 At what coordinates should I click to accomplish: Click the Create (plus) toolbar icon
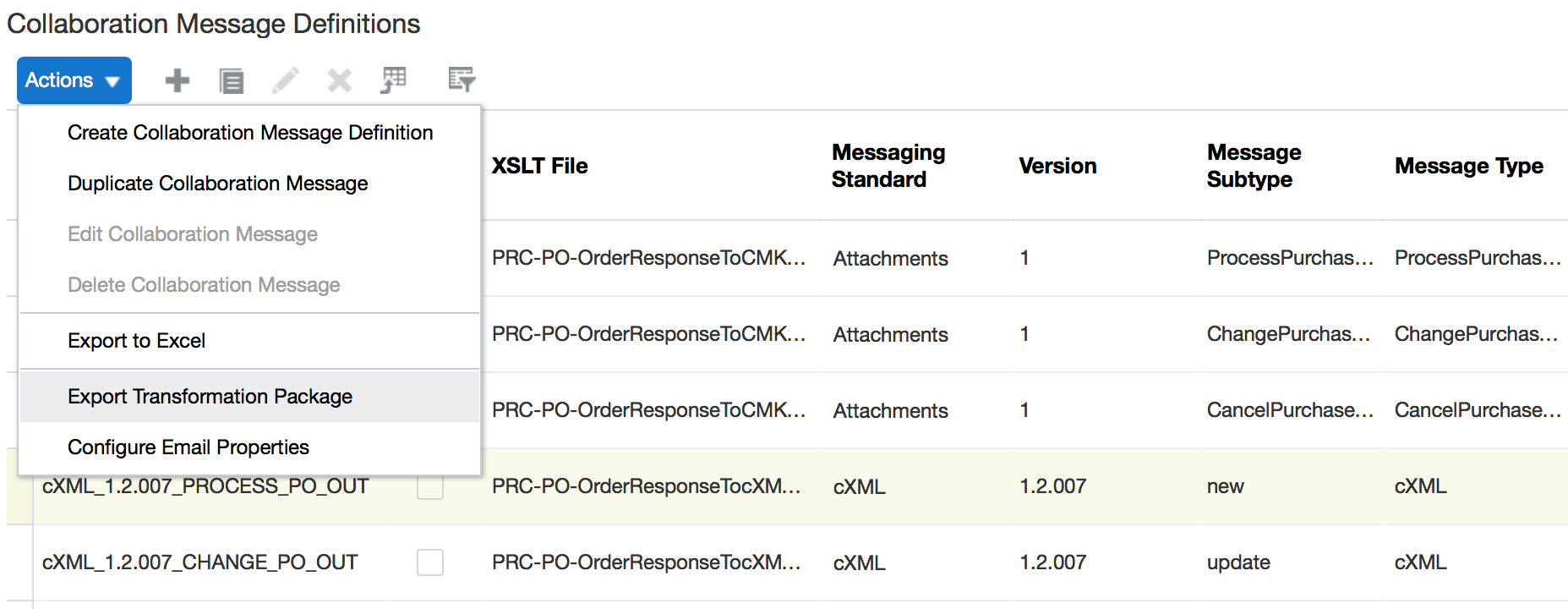coord(177,80)
